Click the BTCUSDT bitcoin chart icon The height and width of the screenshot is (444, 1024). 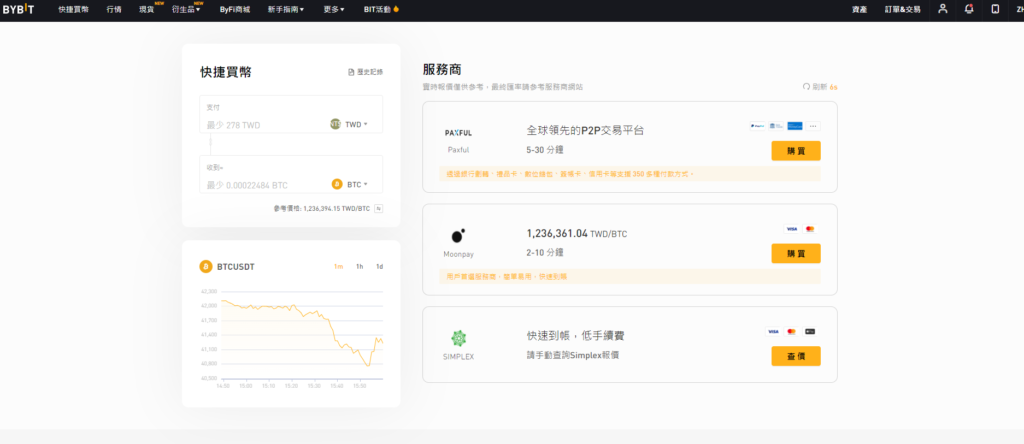(206, 266)
